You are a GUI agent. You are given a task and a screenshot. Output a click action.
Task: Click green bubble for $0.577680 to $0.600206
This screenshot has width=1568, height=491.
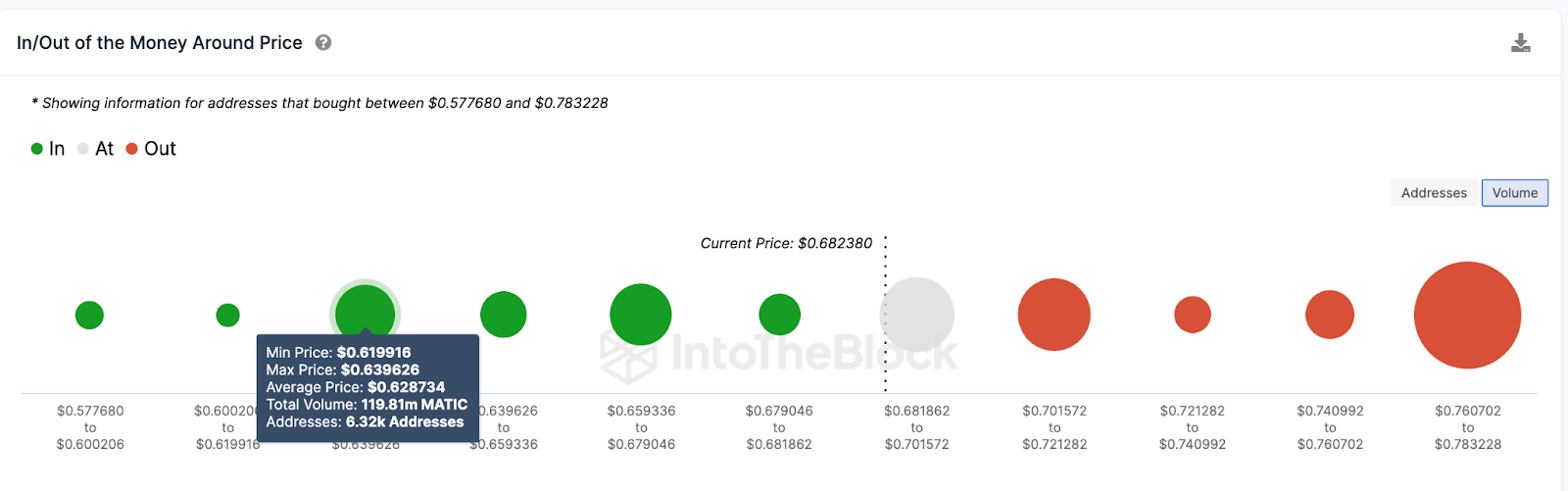[89, 316]
